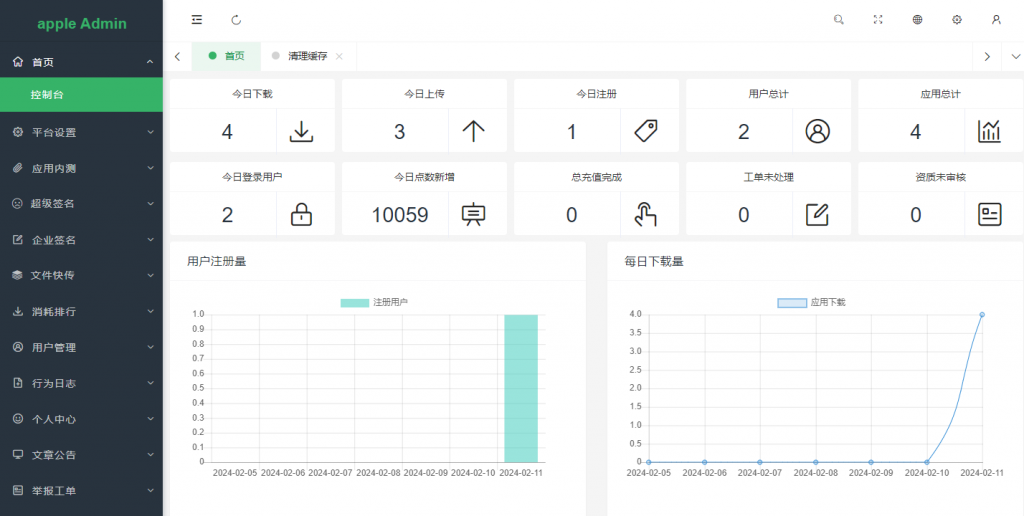Close the 清理缓存 tab
Screen dimensions: 1024x516
(339, 56)
